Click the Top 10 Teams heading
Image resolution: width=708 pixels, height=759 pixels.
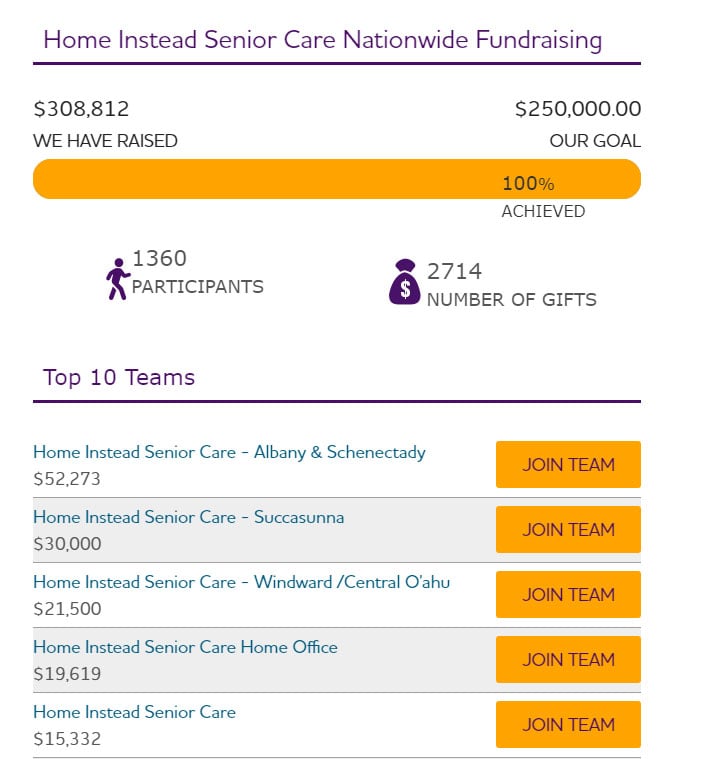(x=119, y=378)
